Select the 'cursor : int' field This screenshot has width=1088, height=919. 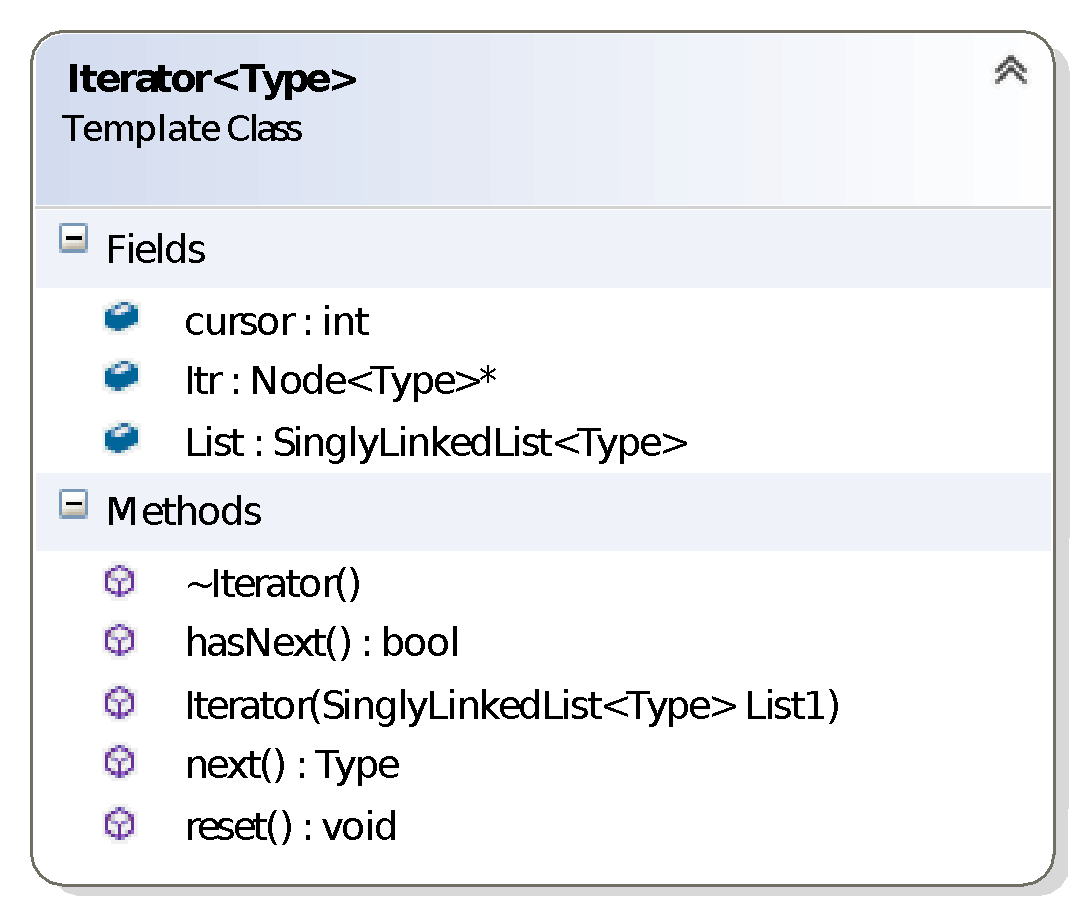tap(277, 322)
